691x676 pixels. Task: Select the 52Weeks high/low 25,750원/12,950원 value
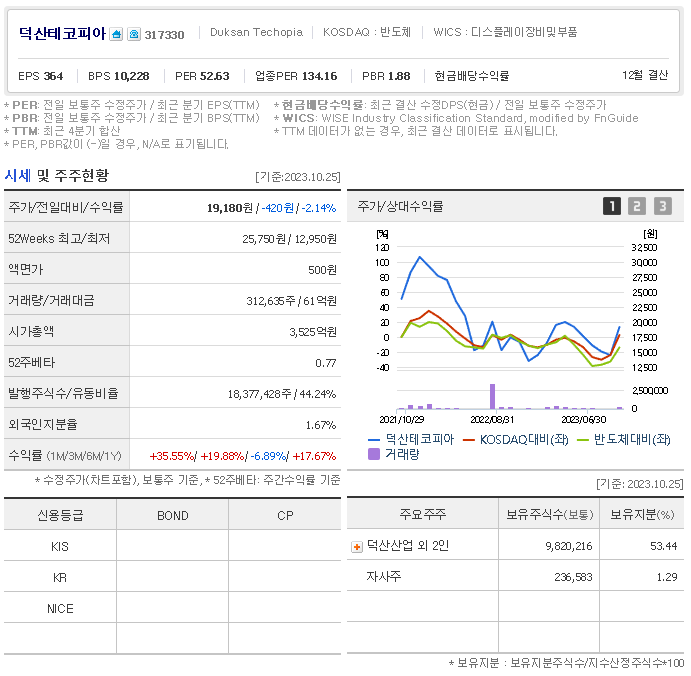point(290,239)
